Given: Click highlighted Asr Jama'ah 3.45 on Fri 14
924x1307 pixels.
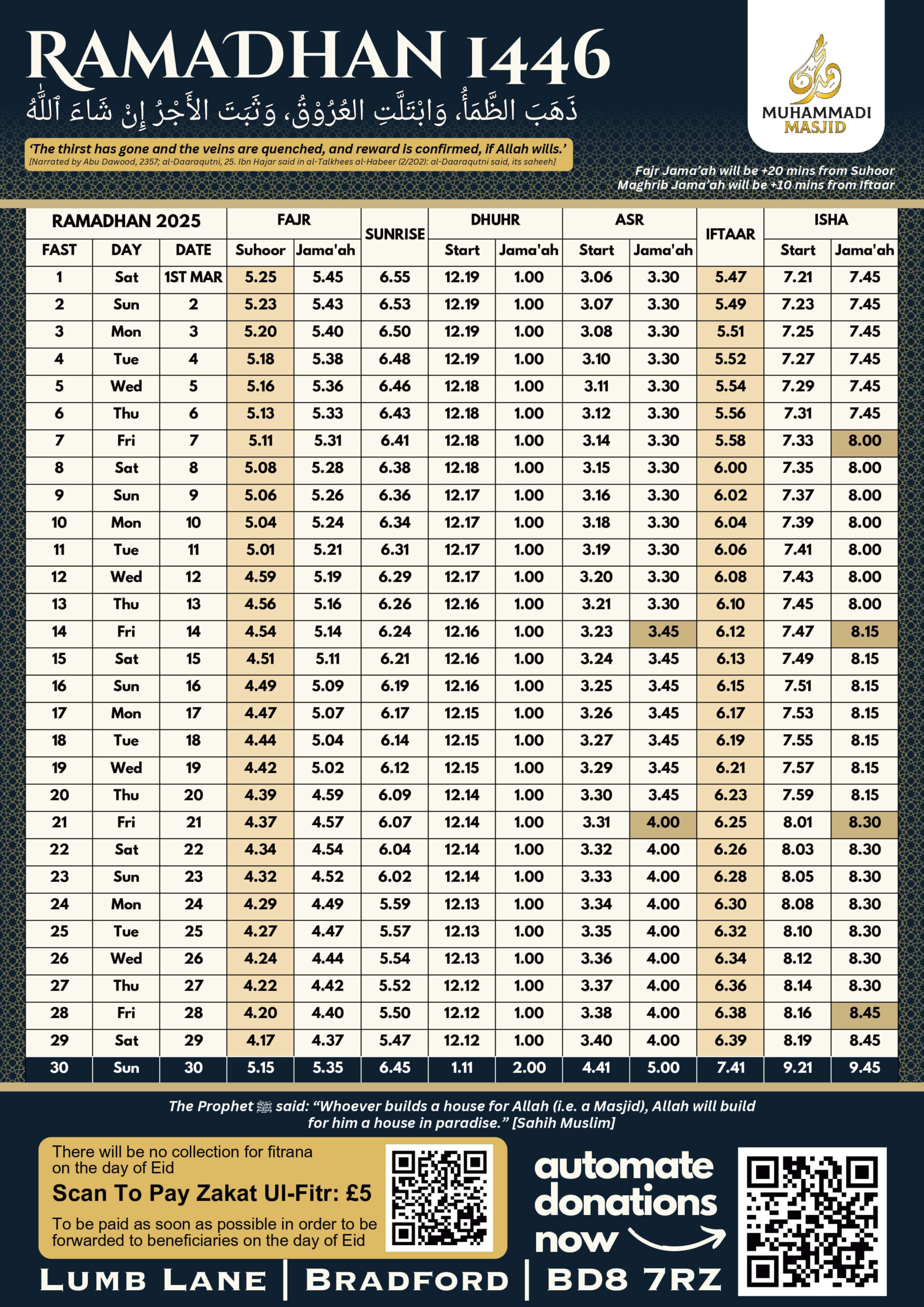Looking at the screenshot, I should click(x=663, y=632).
